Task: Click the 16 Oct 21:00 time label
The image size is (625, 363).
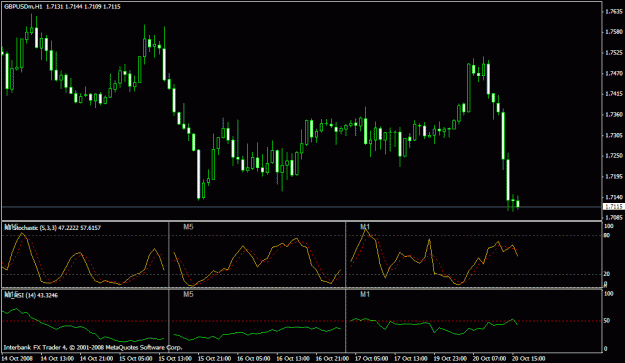Action: click(332, 358)
